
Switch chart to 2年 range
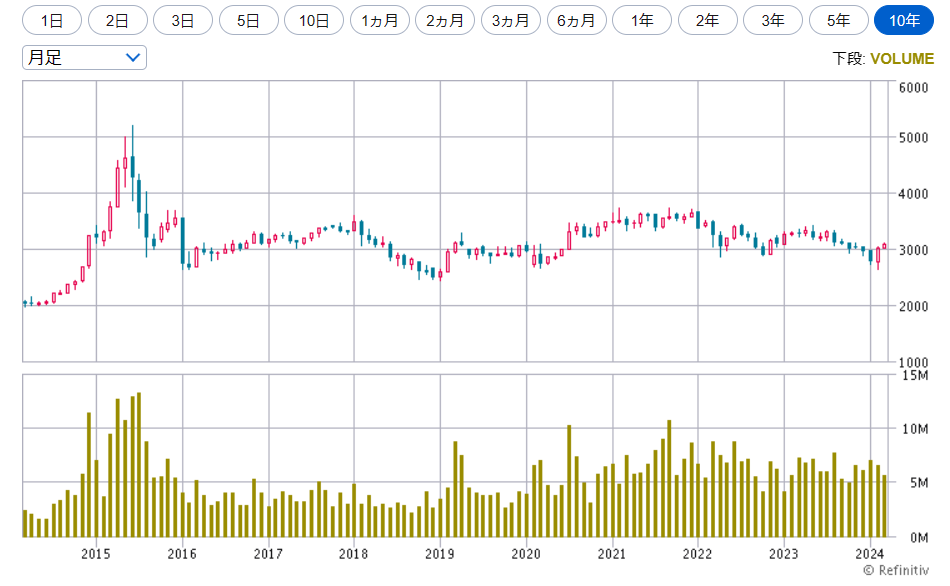click(x=707, y=20)
